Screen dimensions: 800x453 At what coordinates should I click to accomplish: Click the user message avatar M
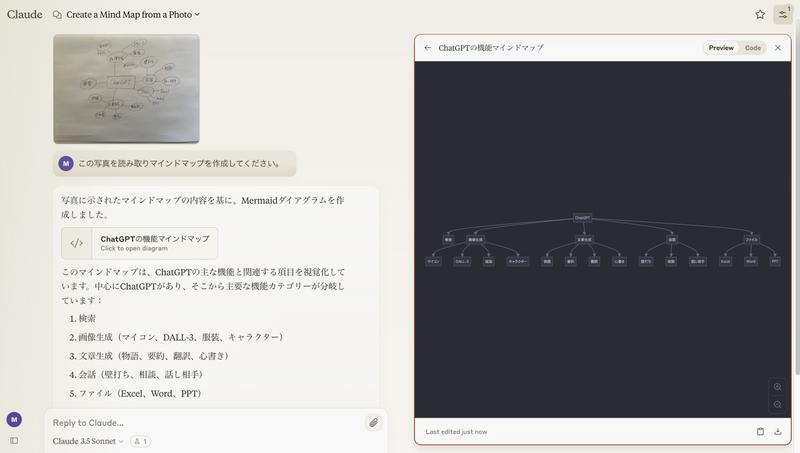coord(66,164)
